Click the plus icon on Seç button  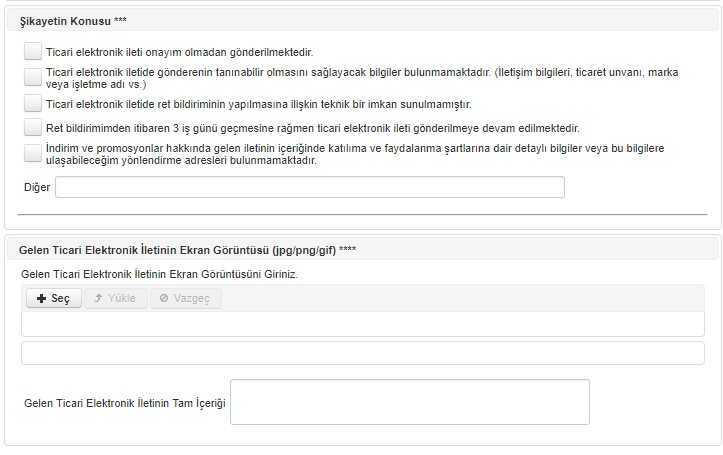tap(41, 299)
